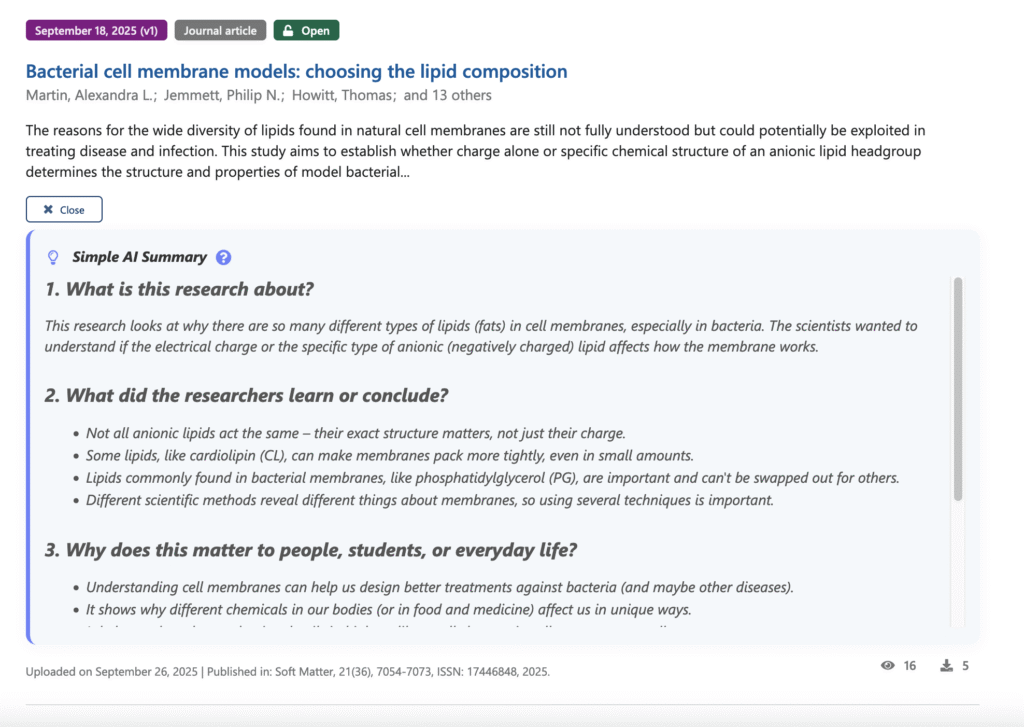Screen dimensions: 1024x727
Task: Close the Simple AI Summary panel
Action: (64, 210)
